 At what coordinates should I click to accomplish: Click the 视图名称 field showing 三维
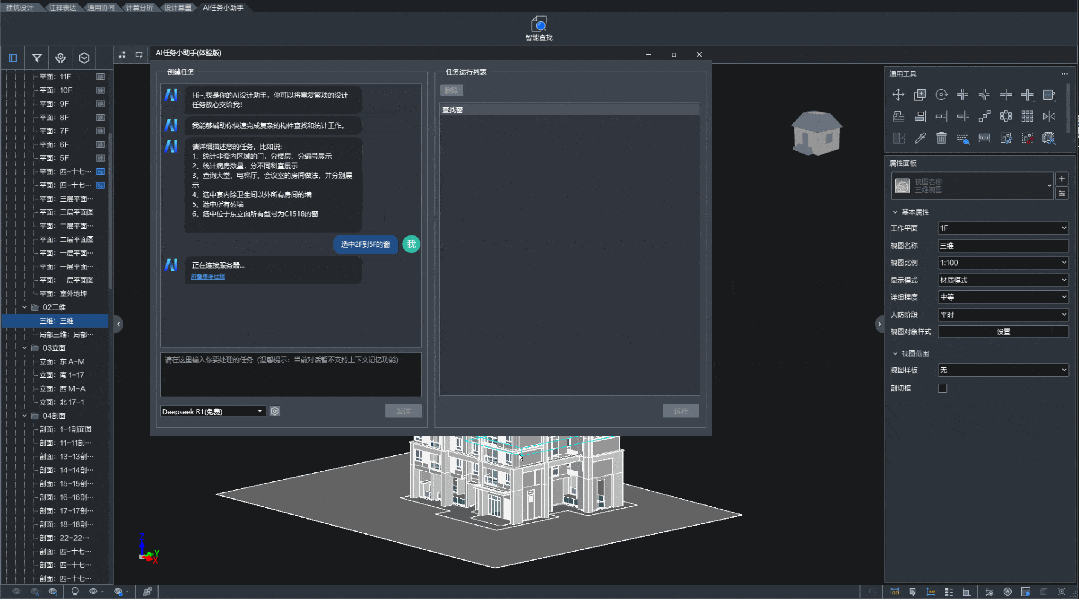coord(1003,246)
